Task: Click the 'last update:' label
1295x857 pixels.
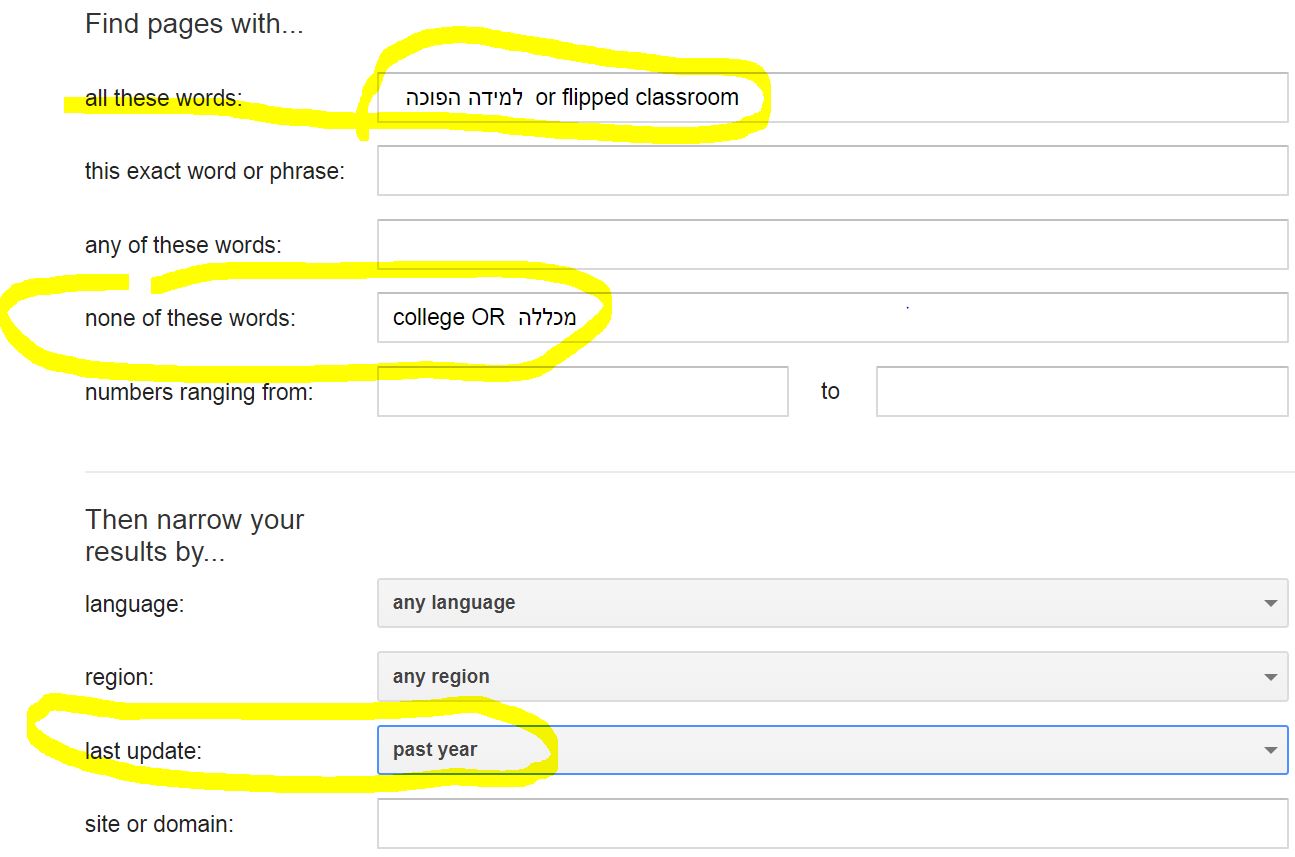Action: 143,751
